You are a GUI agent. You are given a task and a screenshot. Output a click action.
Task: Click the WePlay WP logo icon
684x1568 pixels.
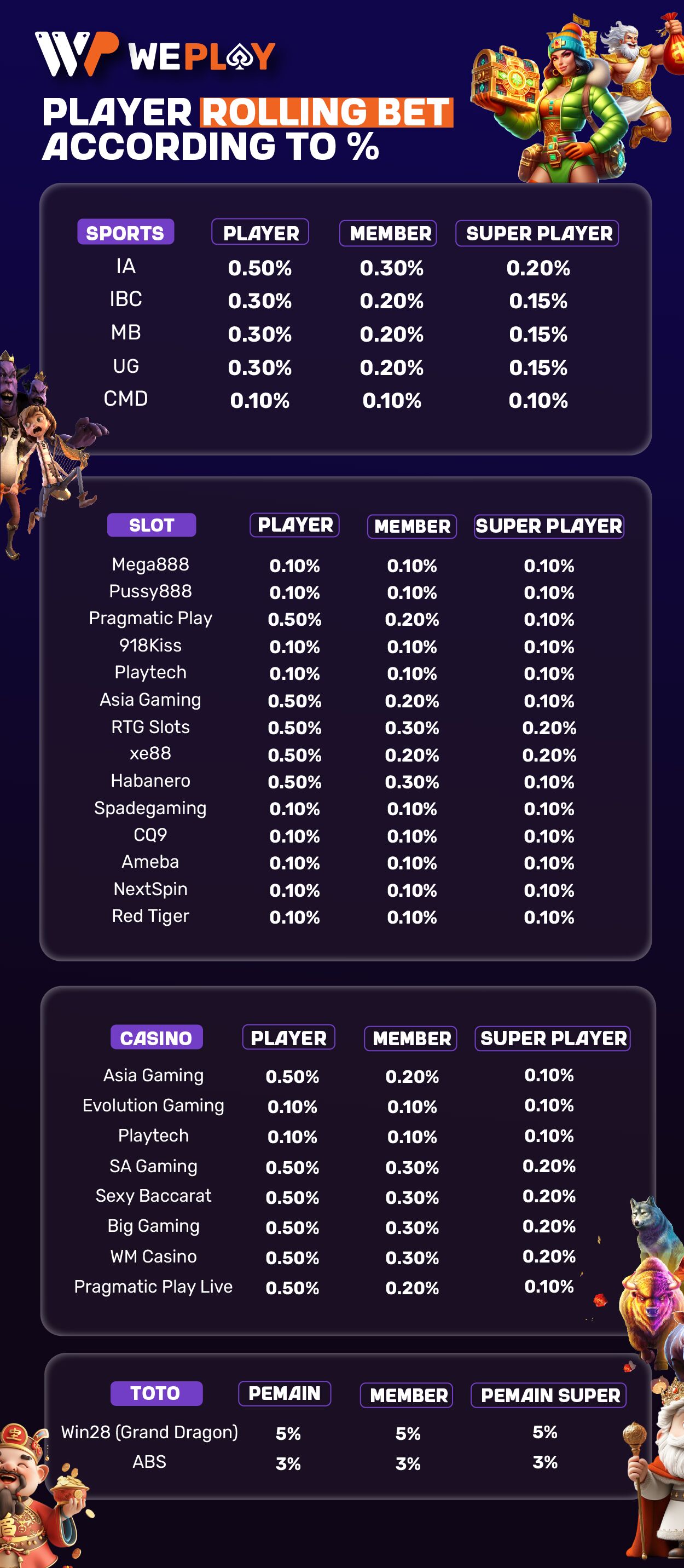tap(76, 54)
